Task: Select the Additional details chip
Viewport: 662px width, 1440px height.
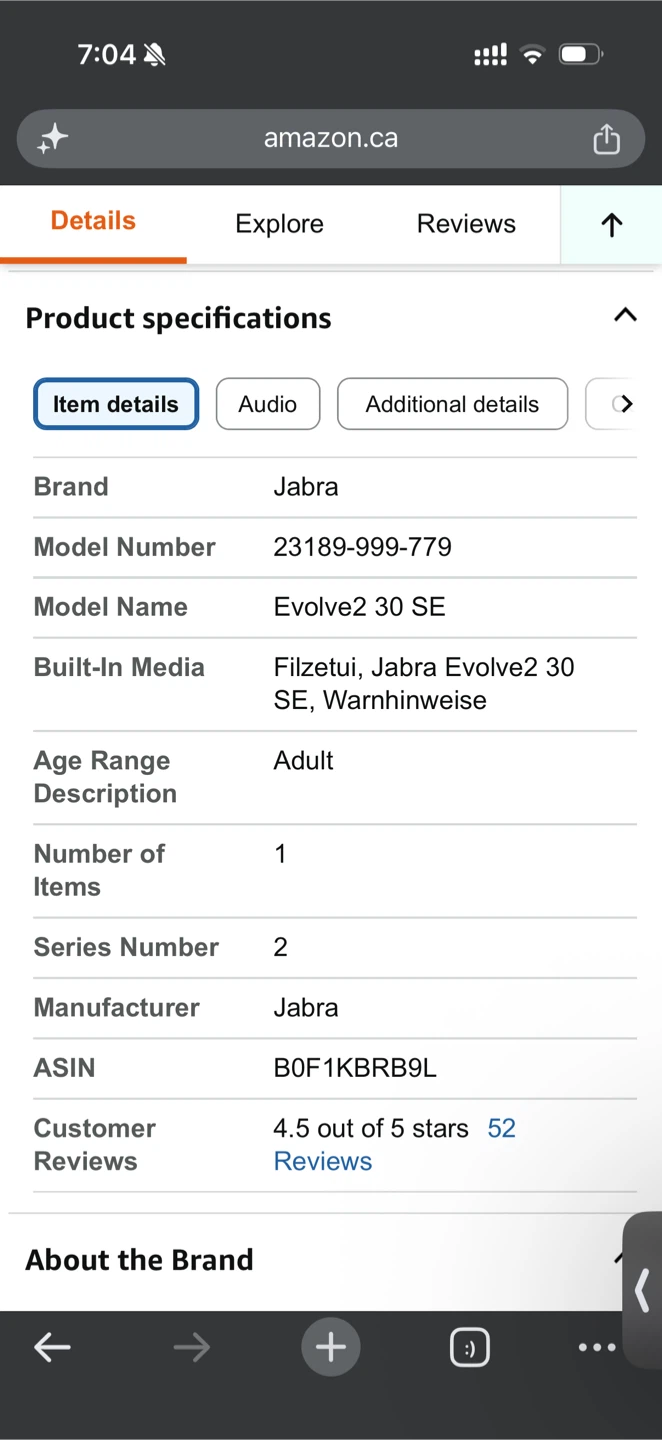Action: (x=452, y=404)
